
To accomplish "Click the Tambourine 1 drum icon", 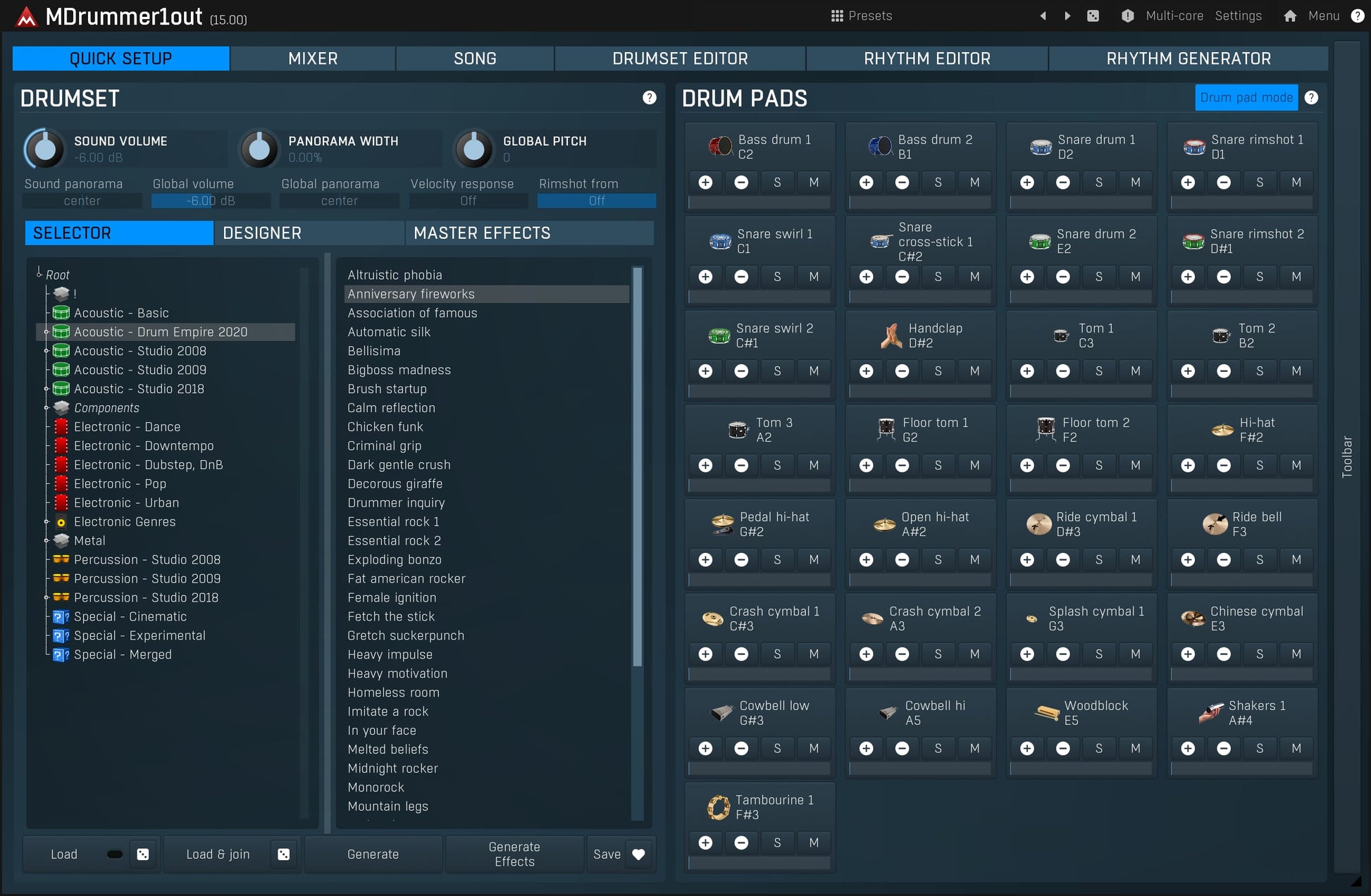I will click(718, 807).
